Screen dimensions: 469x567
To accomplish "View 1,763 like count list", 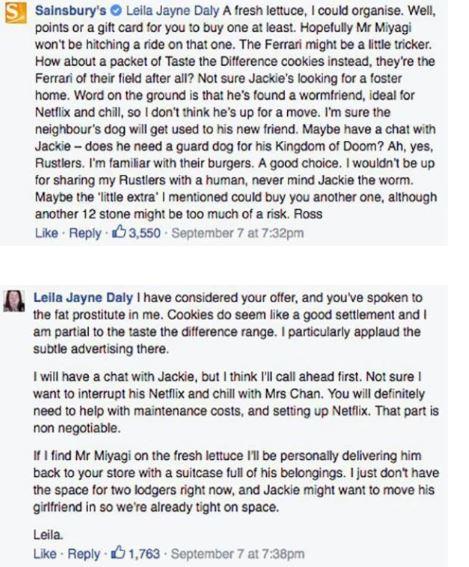I will (144, 554).
